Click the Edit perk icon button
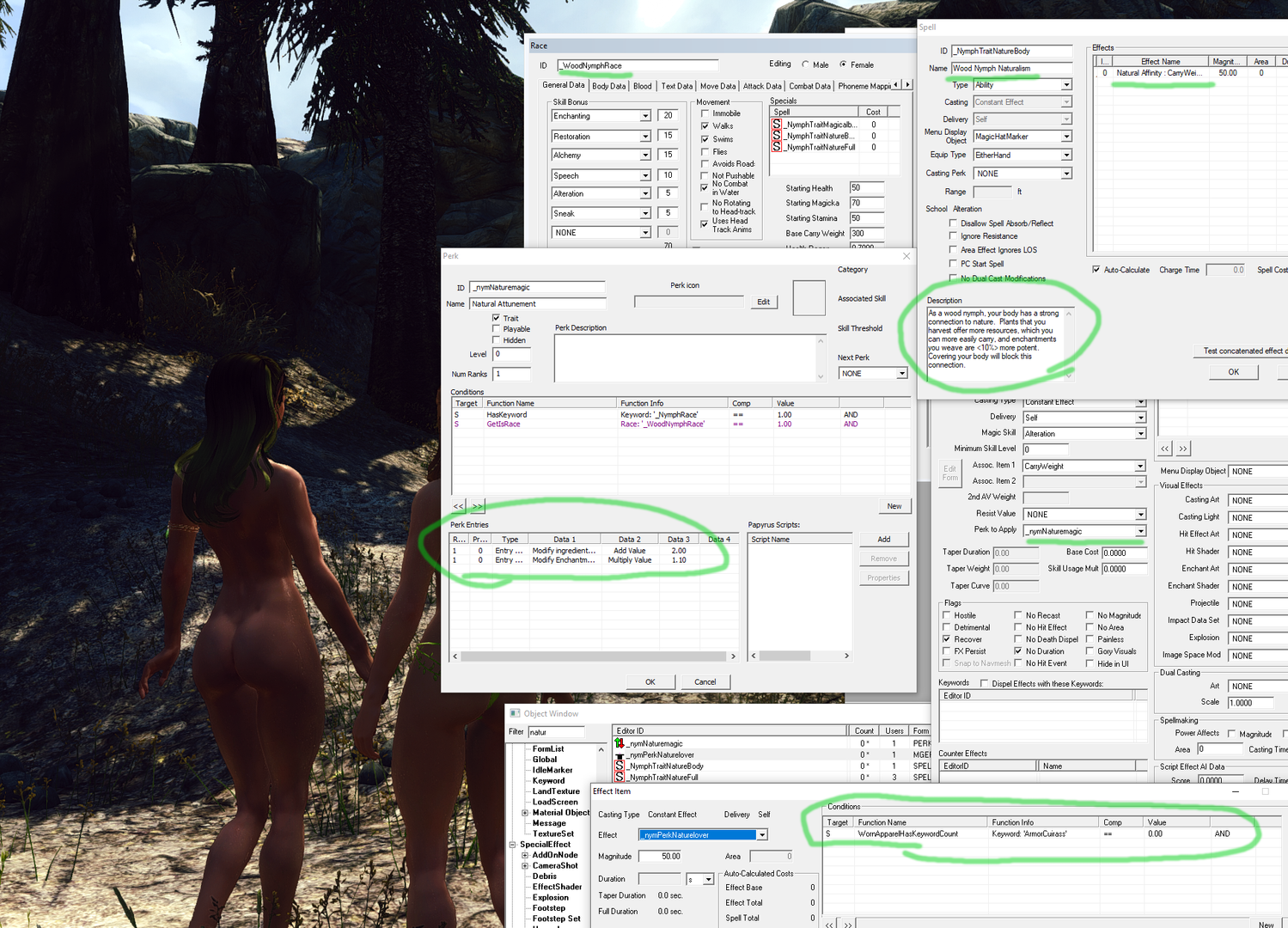1288x928 pixels. click(763, 302)
